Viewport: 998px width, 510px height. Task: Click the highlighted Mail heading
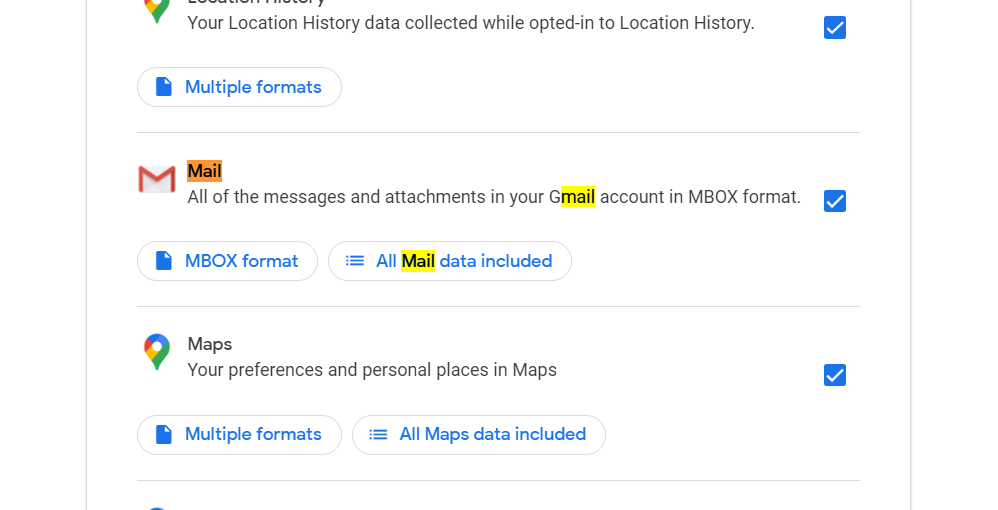[204, 171]
